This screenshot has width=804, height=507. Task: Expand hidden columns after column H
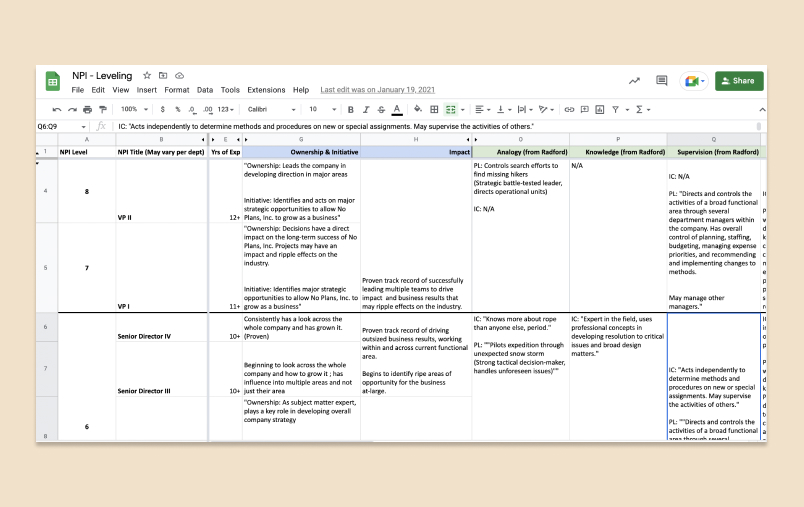click(x=468, y=139)
